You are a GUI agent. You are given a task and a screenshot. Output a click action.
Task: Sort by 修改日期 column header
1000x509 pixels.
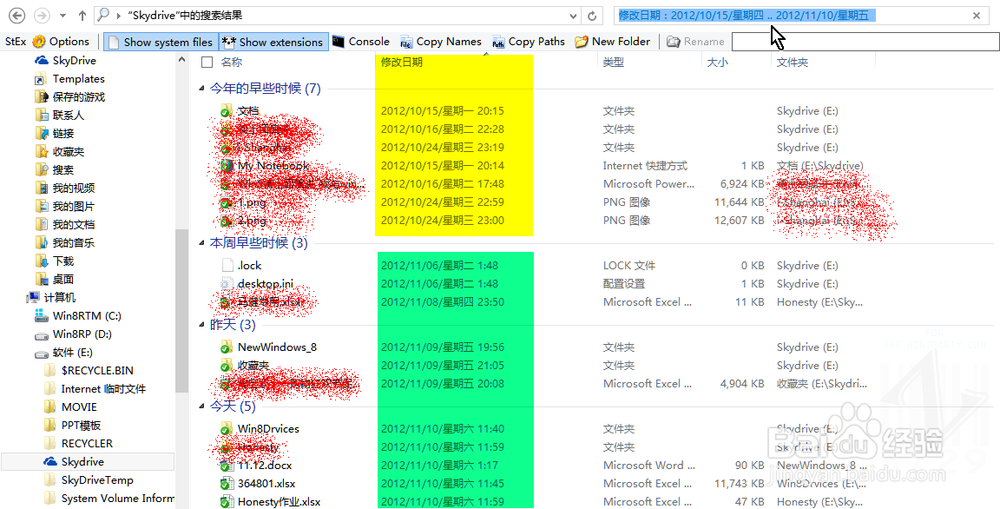coord(402,62)
